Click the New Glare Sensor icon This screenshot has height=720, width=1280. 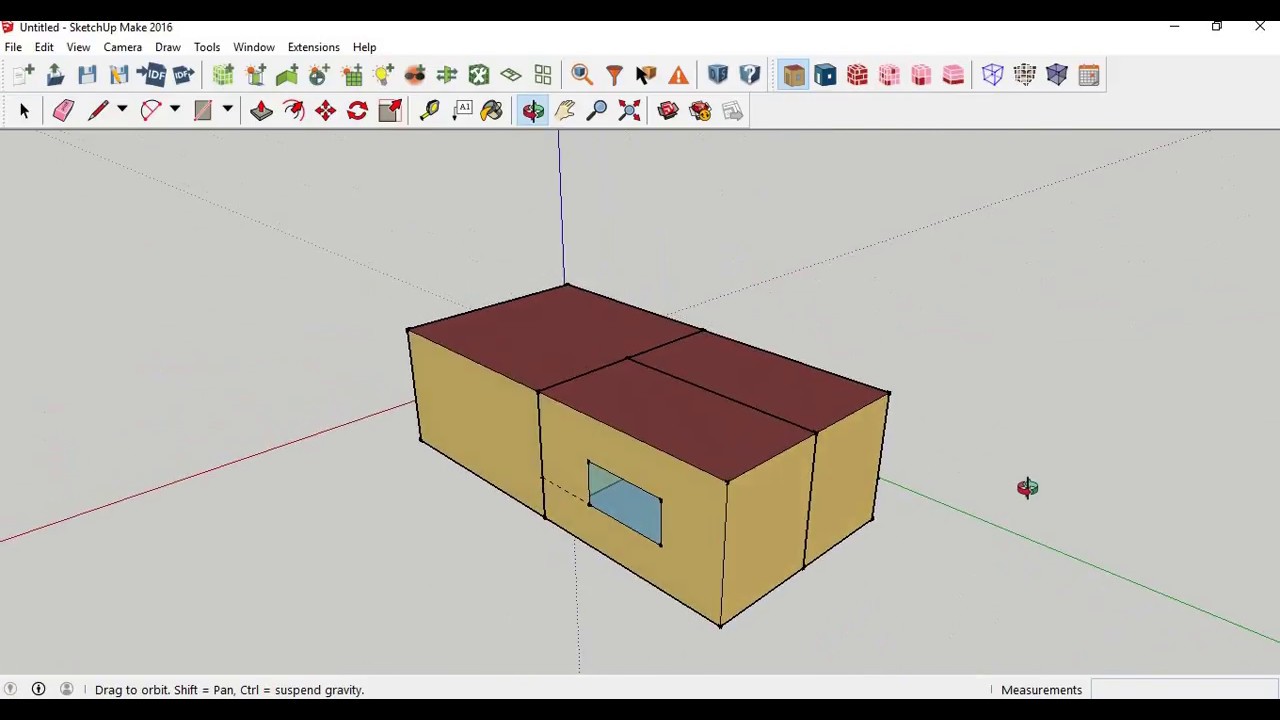click(x=415, y=75)
